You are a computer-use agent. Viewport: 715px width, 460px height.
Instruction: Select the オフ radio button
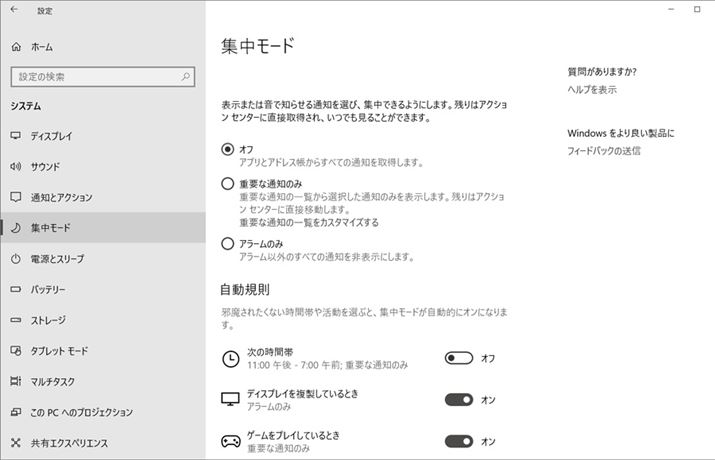click(228, 149)
